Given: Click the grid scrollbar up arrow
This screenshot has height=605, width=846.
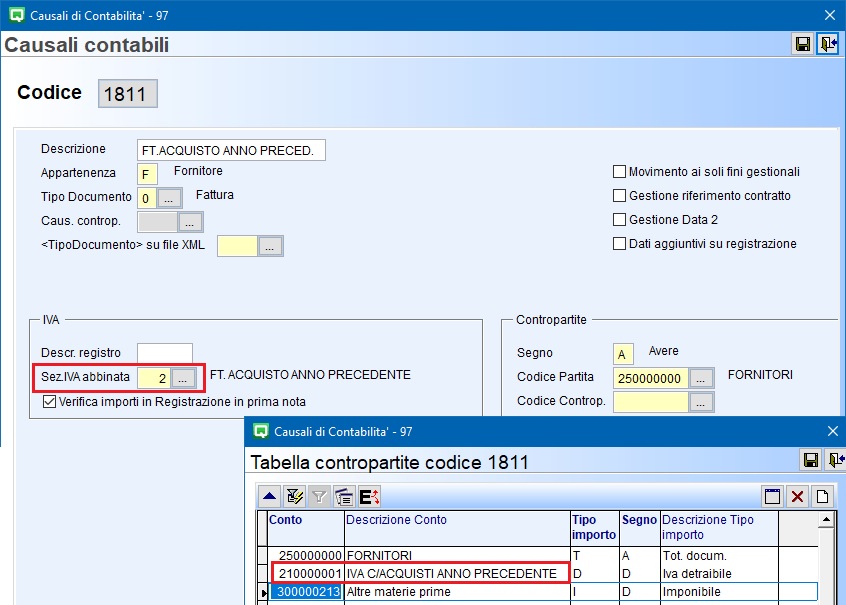Looking at the screenshot, I should [x=826, y=519].
